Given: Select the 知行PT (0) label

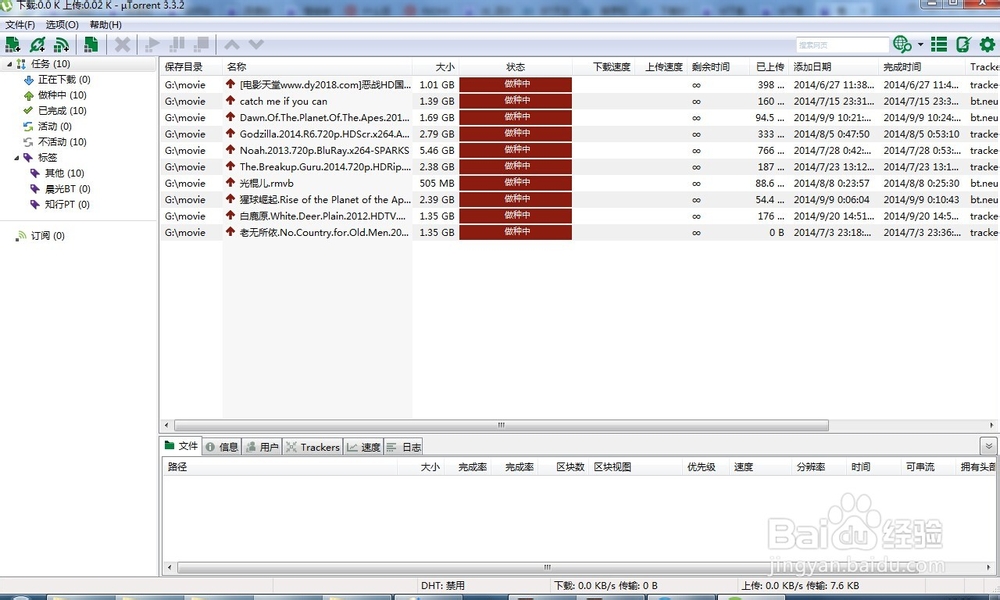Looking at the screenshot, I should point(67,204).
